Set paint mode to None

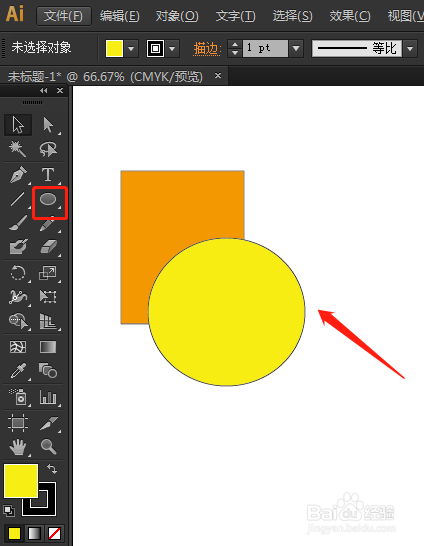[54, 533]
